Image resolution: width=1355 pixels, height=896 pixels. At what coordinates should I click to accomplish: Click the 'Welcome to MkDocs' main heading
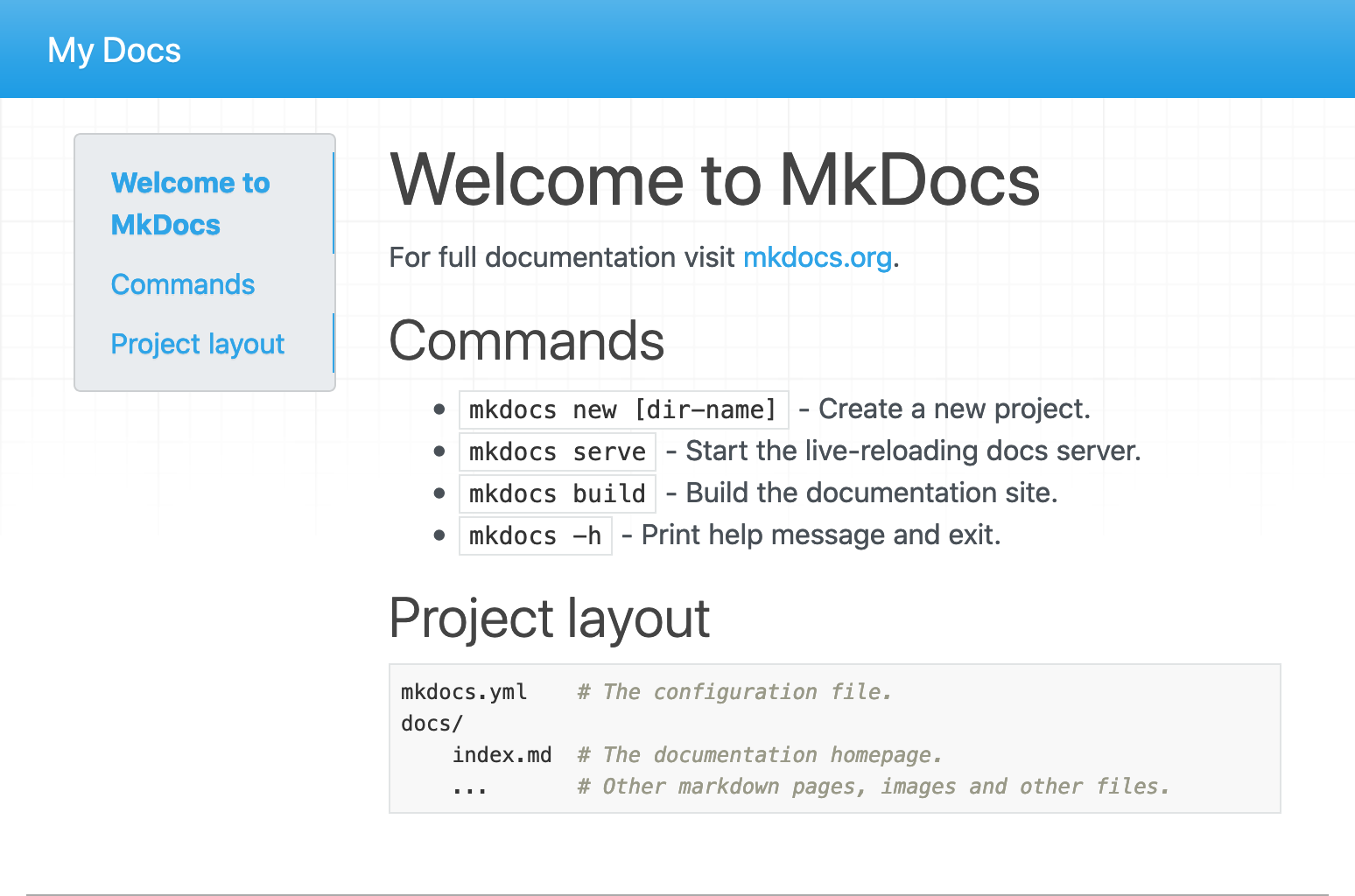[x=714, y=180]
